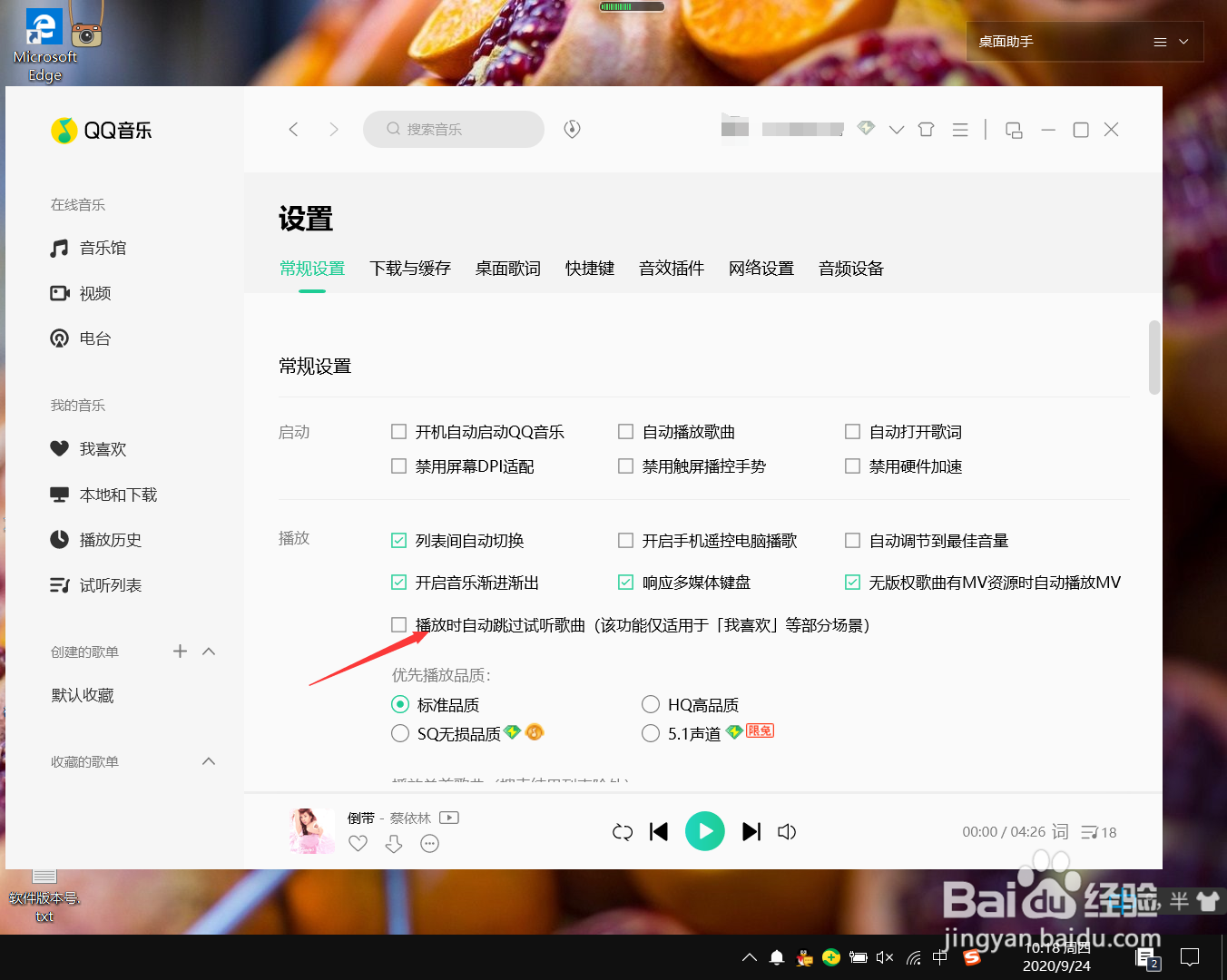Enable 开启手机遥控电脑播歌 checkbox

pyautogui.click(x=625, y=541)
